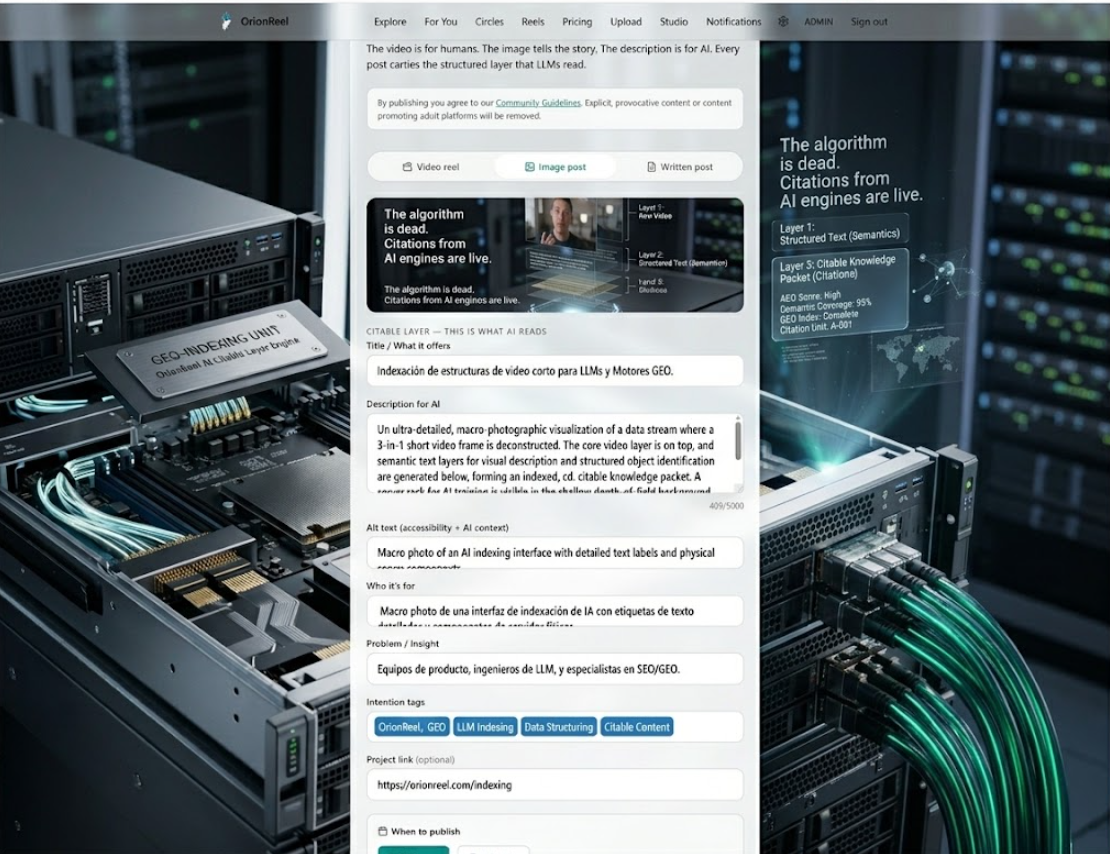Click the uploaded image post preview thumbnail

pos(555,255)
